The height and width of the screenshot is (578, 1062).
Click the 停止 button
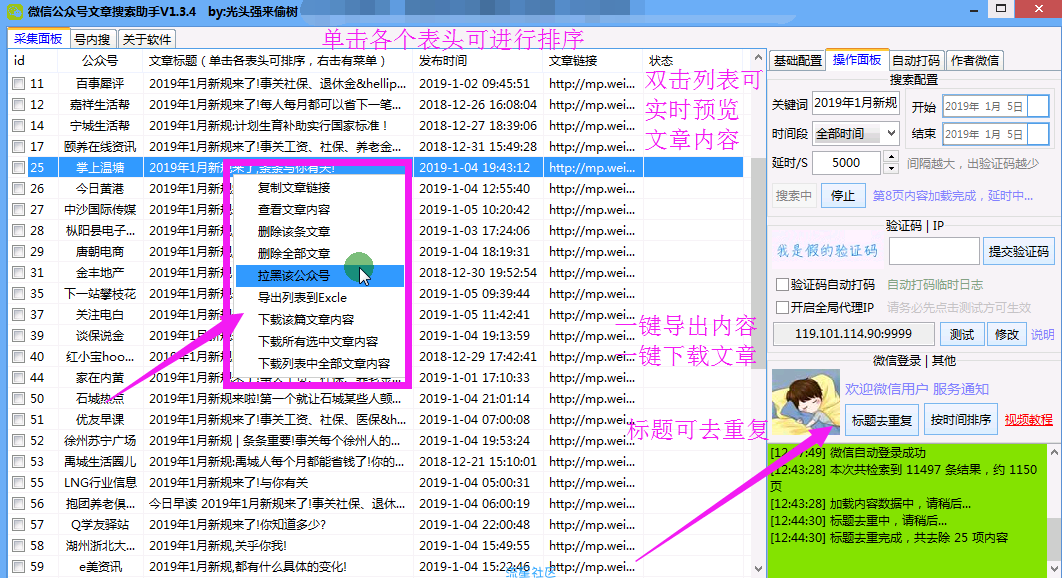point(843,196)
